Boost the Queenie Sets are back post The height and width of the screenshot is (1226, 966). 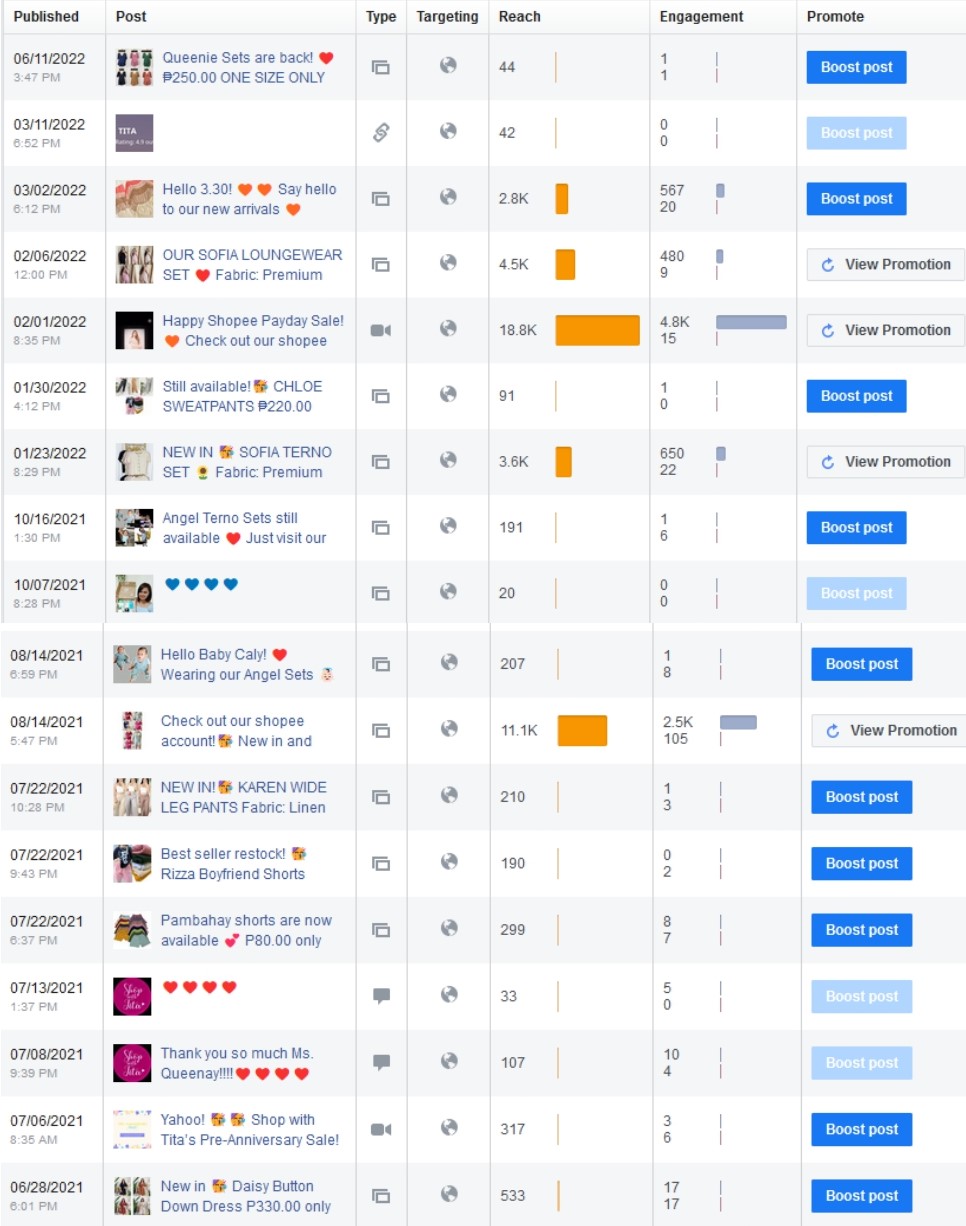click(x=856, y=67)
